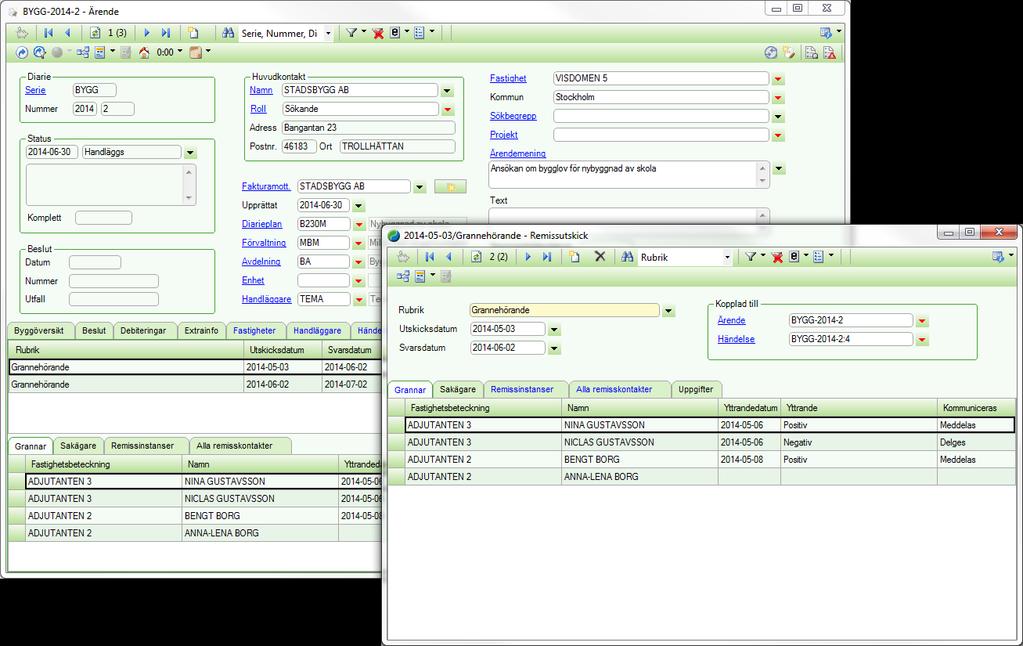Screen dimensions: 1023x646
Task: Click the Fakturamott. link
Action: pyautogui.click(x=266, y=186)
